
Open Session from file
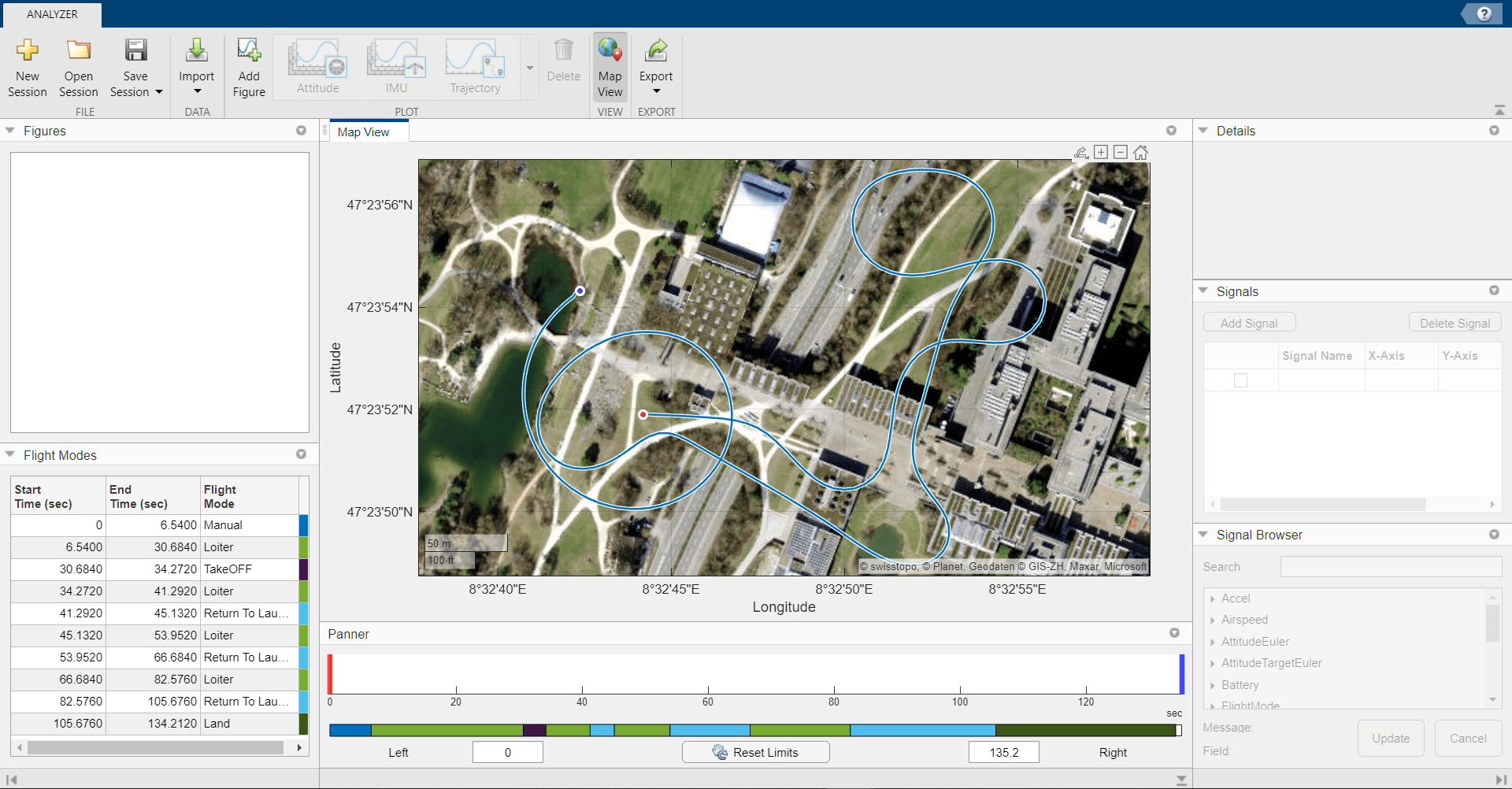pyautogui.click(x=79, y=69)
